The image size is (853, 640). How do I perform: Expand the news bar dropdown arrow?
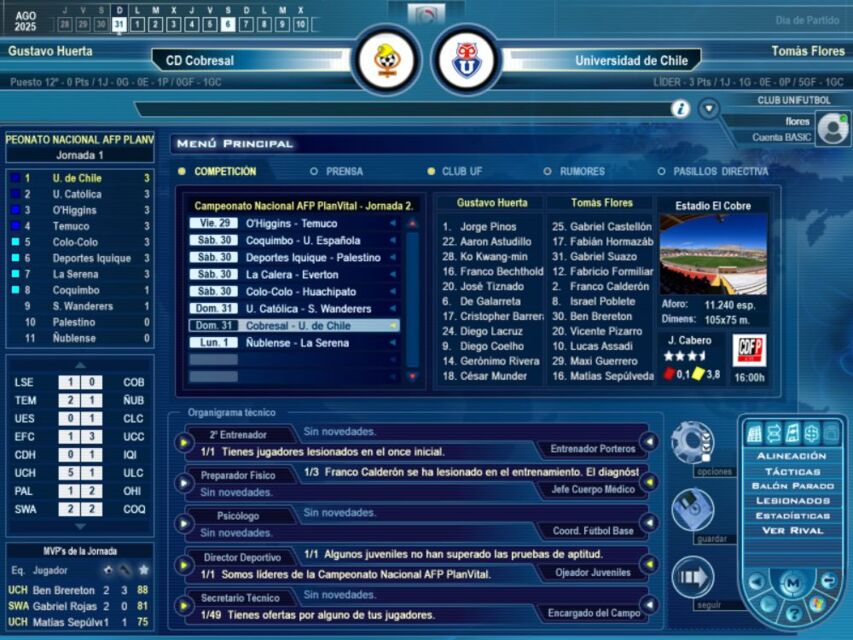(709, 109)
